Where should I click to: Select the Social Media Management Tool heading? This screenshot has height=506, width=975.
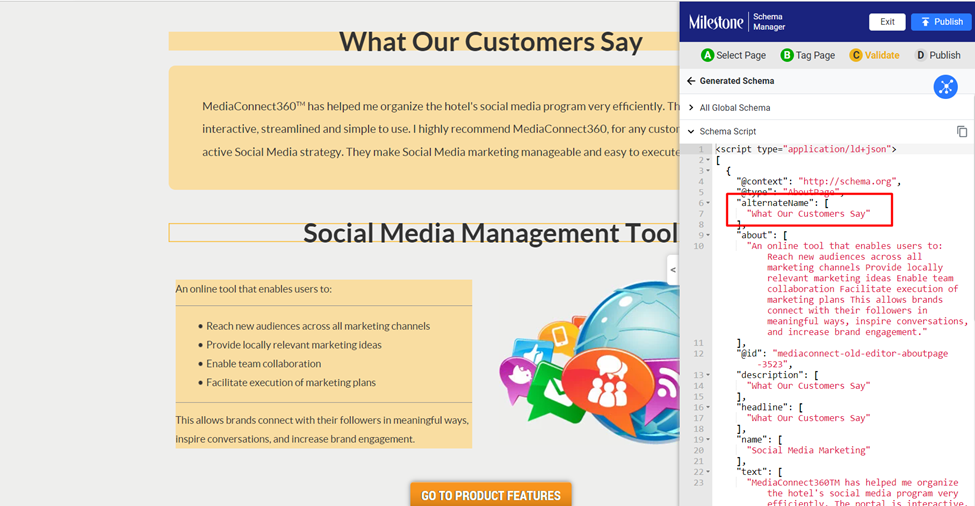[x=490, y=233]
